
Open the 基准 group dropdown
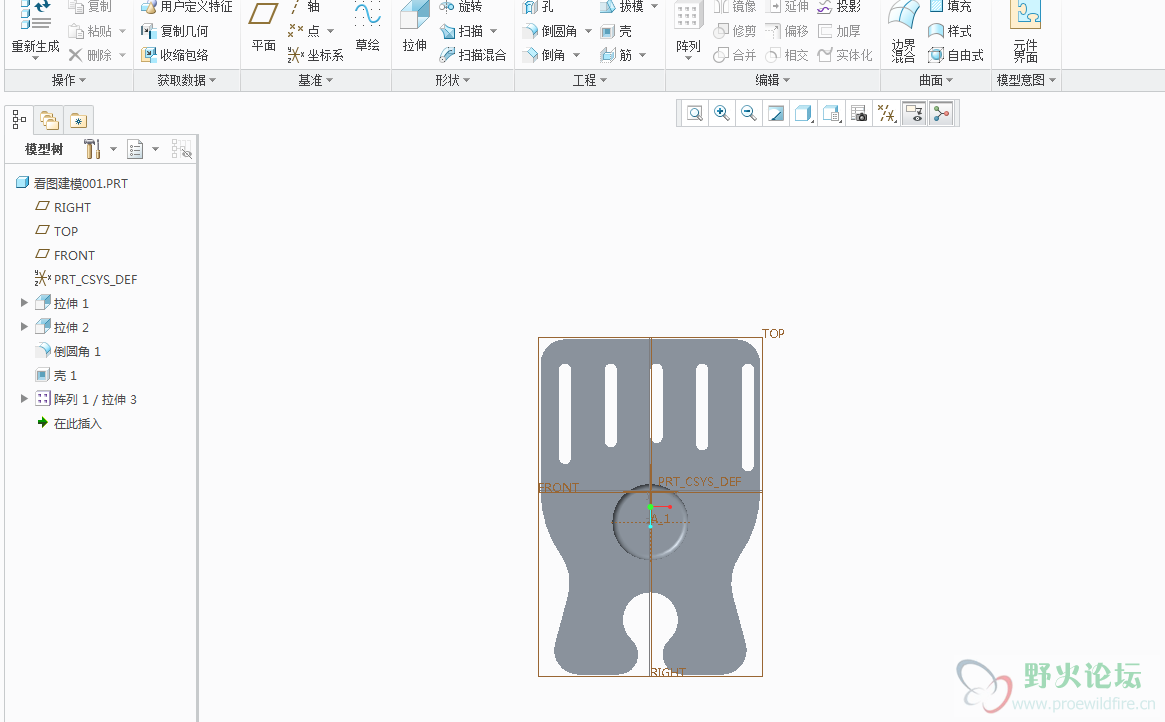[x=316, y=80]
